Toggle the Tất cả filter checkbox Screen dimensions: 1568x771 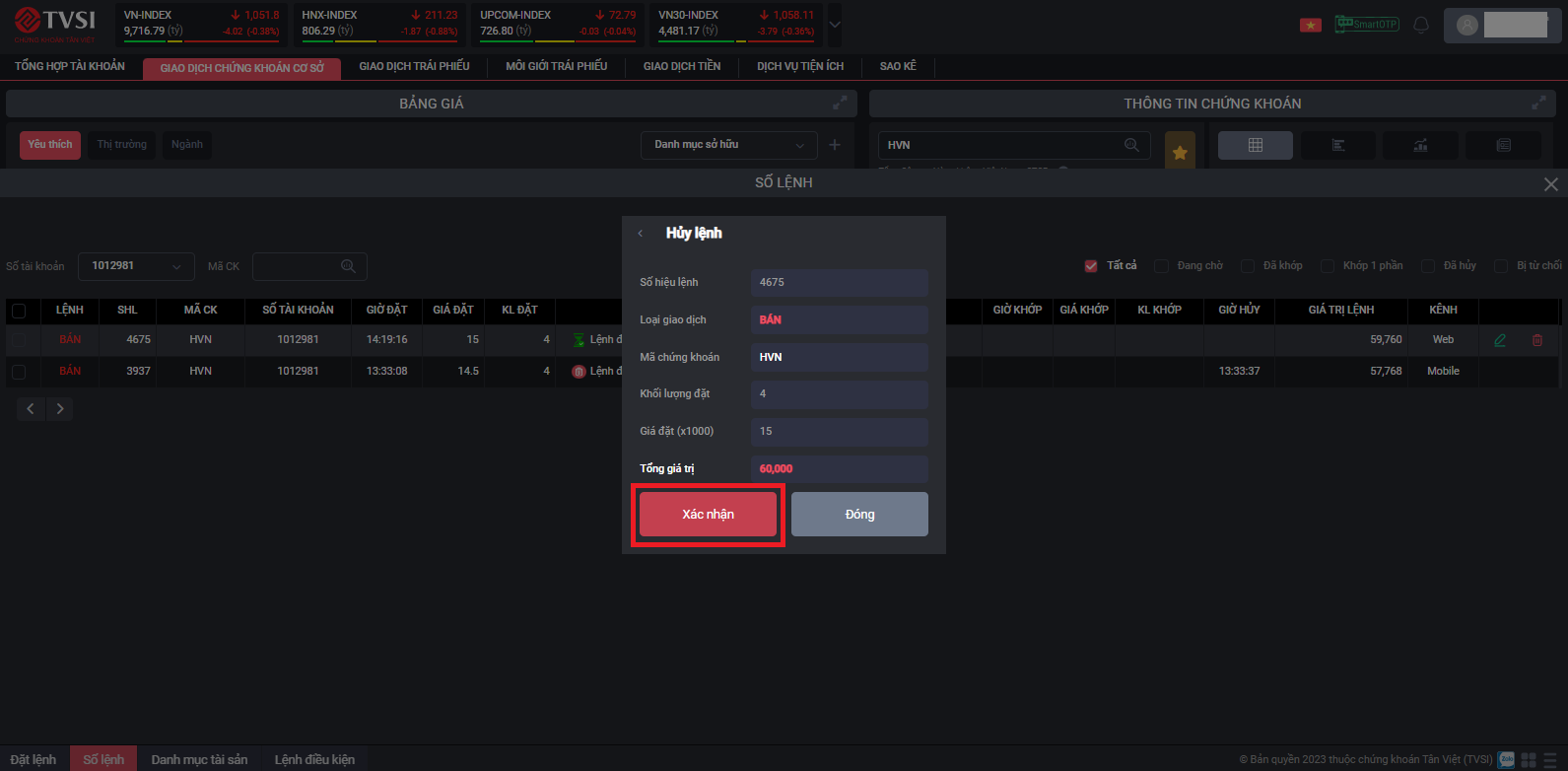pyautogui.click(x=1091, y=266)
